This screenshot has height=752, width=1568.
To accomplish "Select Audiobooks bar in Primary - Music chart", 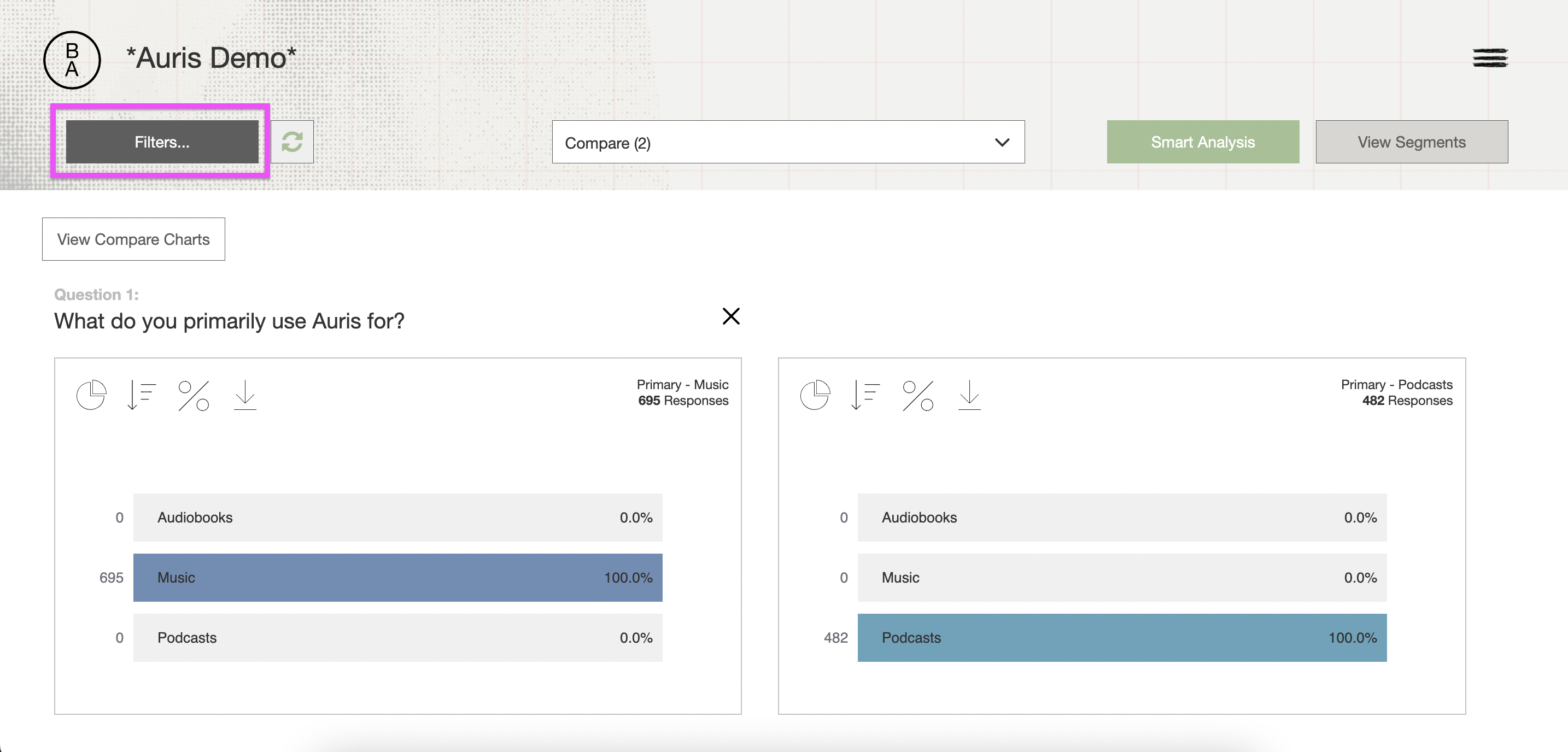I will [x=397, y=517].
